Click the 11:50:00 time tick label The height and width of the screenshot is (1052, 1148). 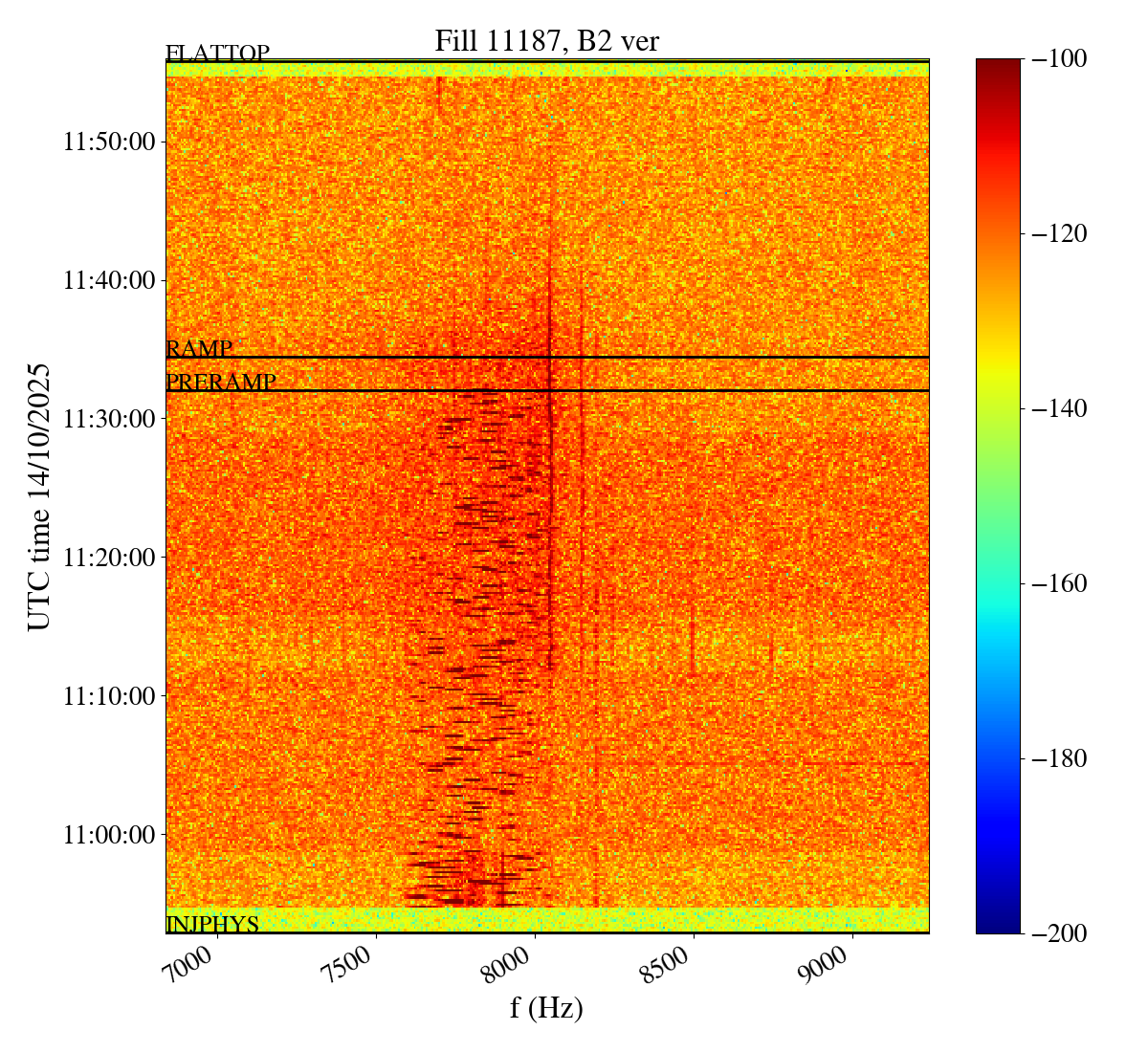pyautogui.click(x=109, y=142)
